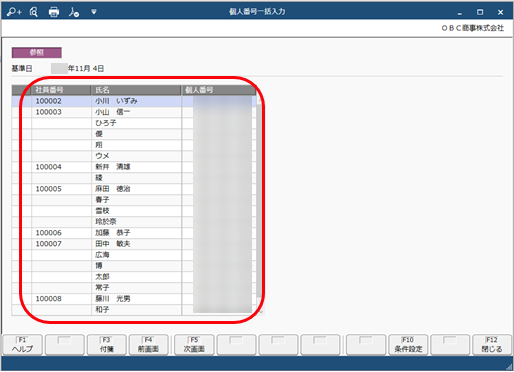
Task: Maximize the 個人番号一括入力 window
Action: 480,12
